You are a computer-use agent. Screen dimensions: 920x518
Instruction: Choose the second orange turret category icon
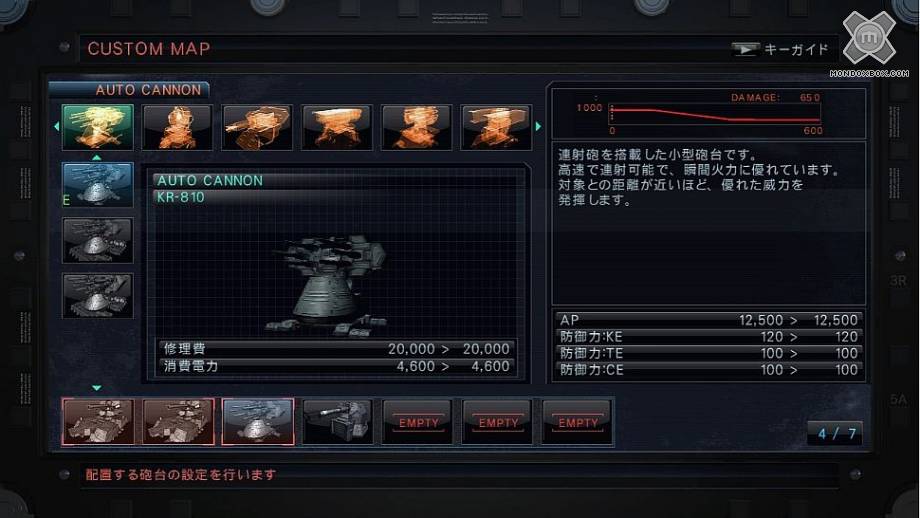177,127
